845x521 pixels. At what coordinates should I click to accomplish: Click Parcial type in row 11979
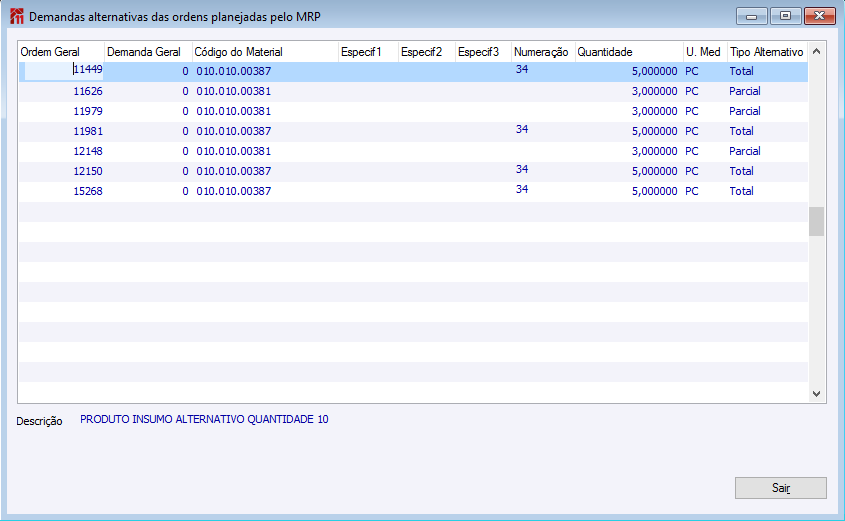pos(745,111)
